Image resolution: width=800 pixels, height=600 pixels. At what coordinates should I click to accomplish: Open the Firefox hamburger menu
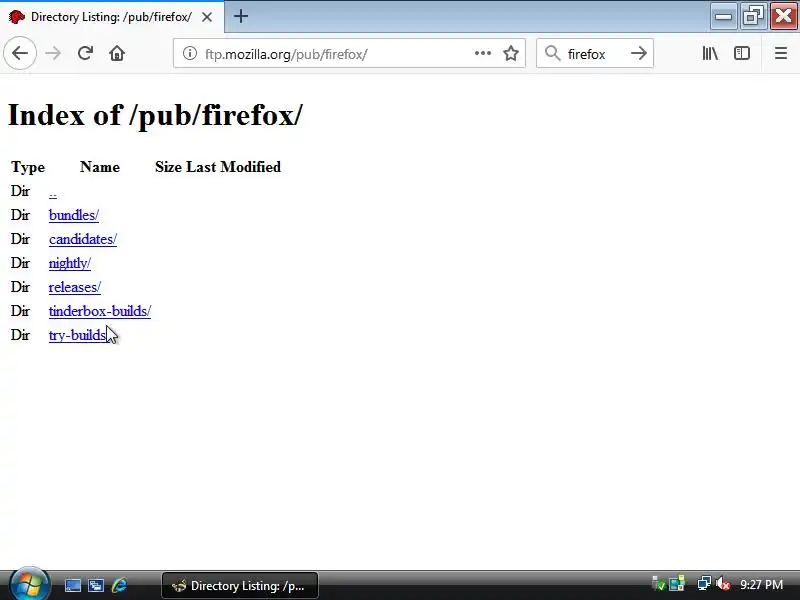(781, 53)
